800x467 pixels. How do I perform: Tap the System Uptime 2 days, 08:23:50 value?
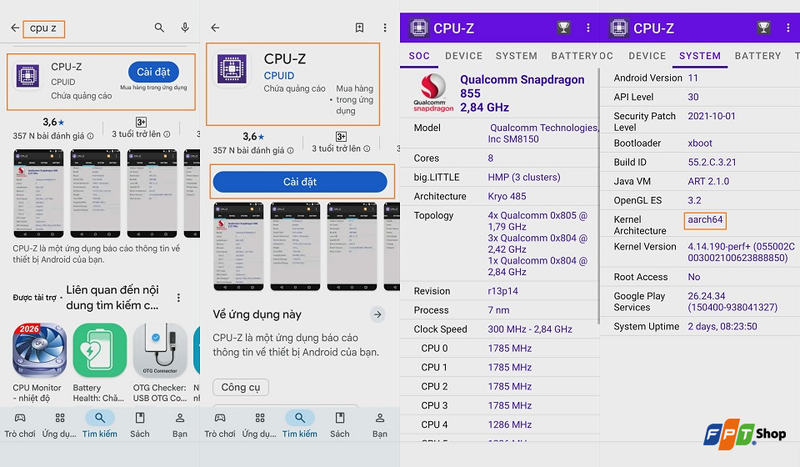click(x=722, y=326)
